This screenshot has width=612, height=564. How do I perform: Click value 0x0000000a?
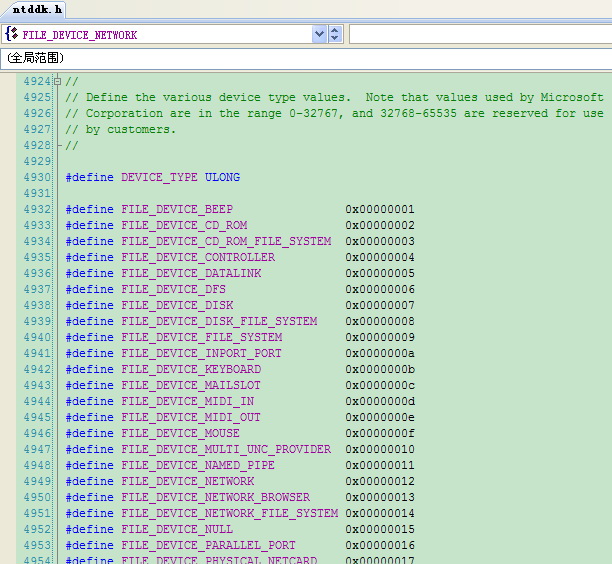coord(380,353)
